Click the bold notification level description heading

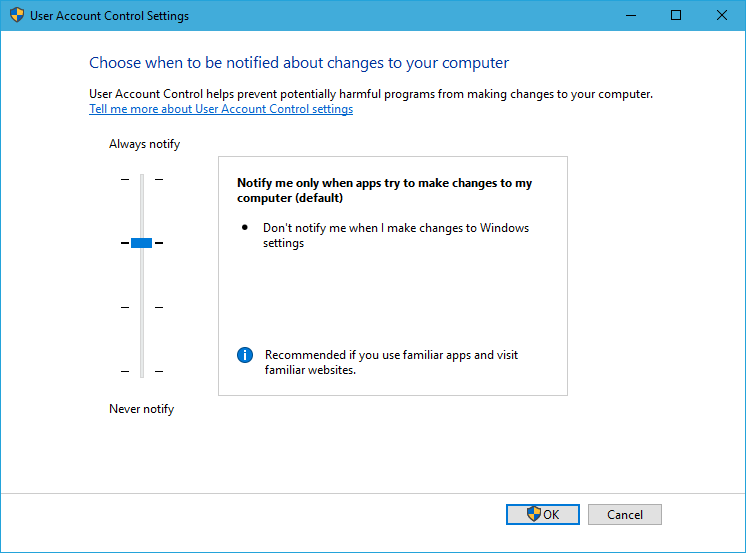click(384, 190)
